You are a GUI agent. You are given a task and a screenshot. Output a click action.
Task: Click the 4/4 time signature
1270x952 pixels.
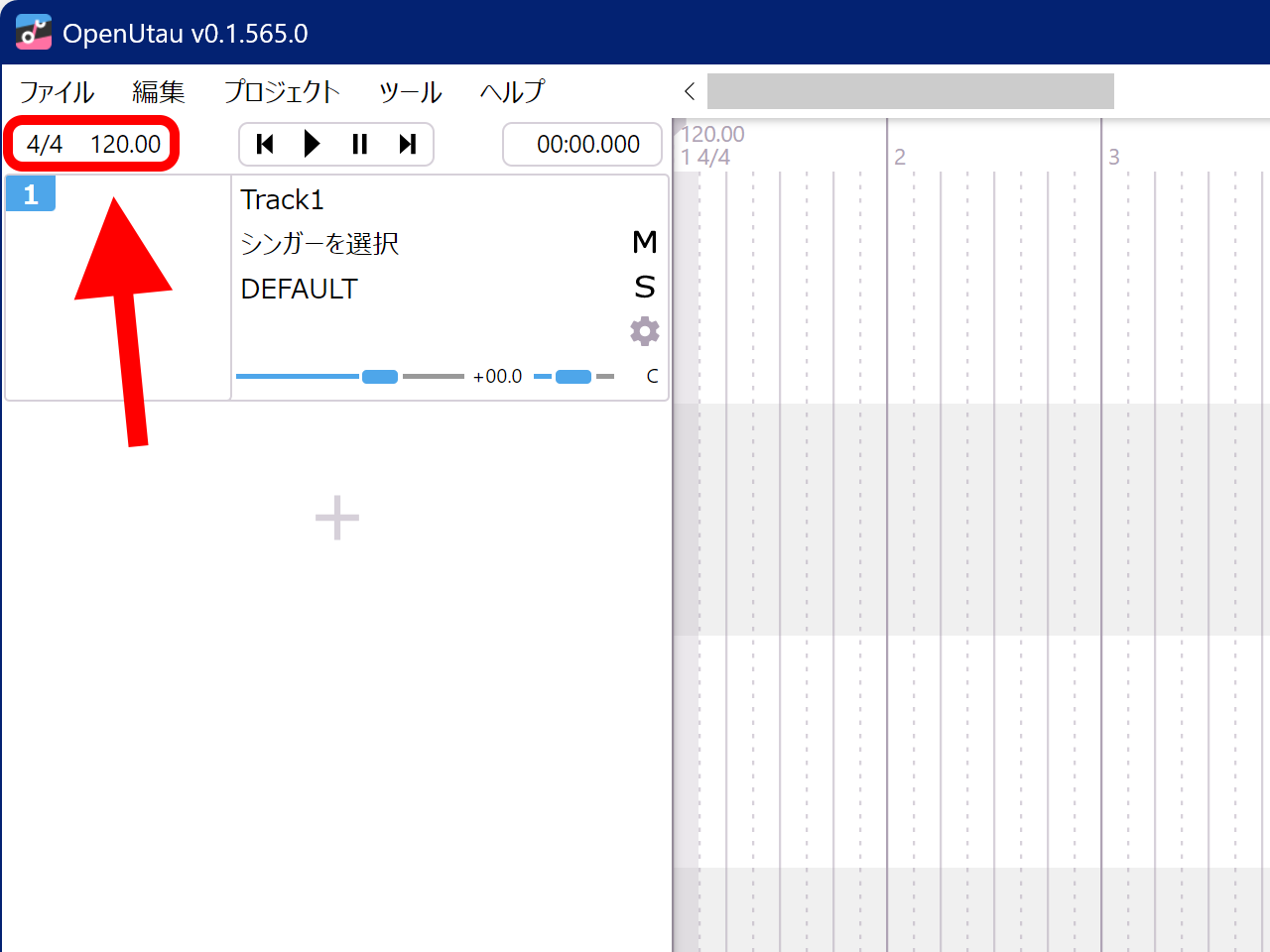pos(45,145)
